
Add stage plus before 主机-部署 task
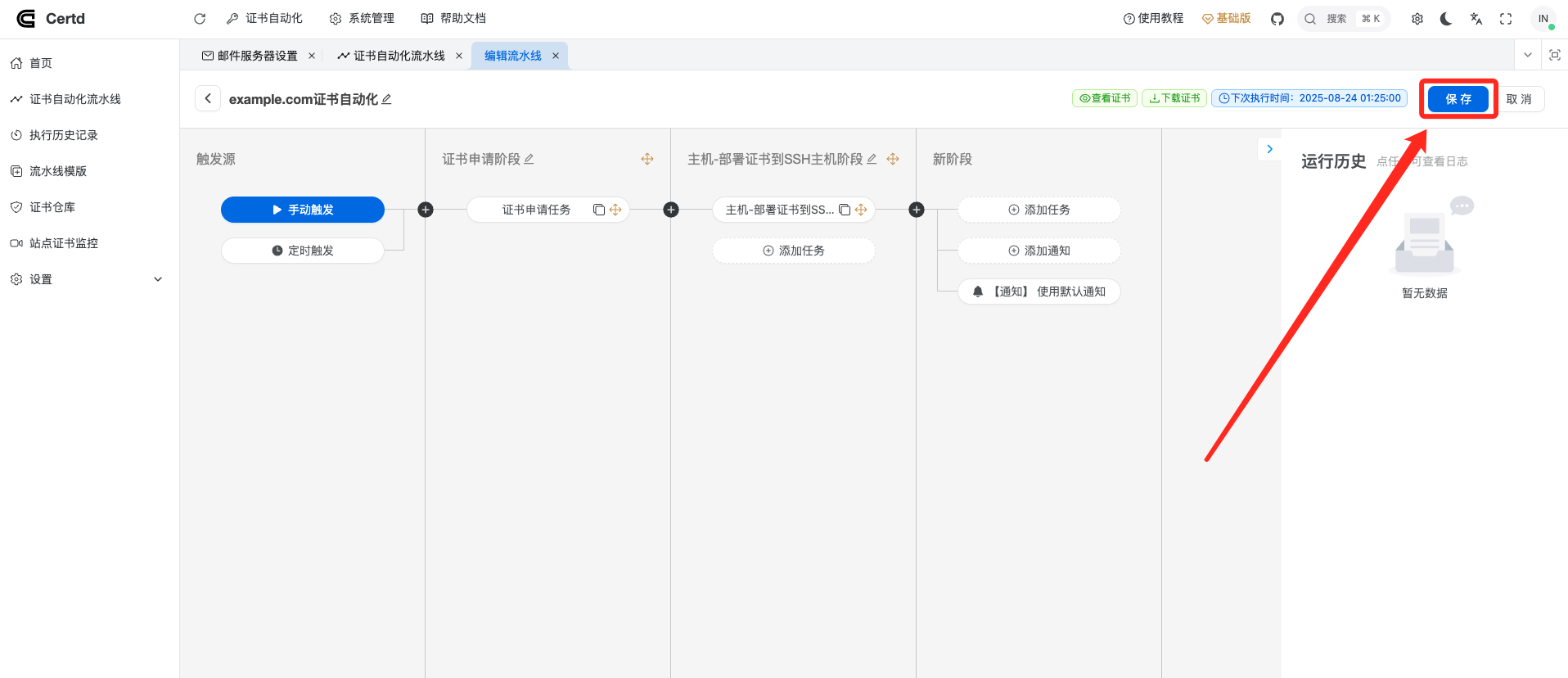coord(671,210)
